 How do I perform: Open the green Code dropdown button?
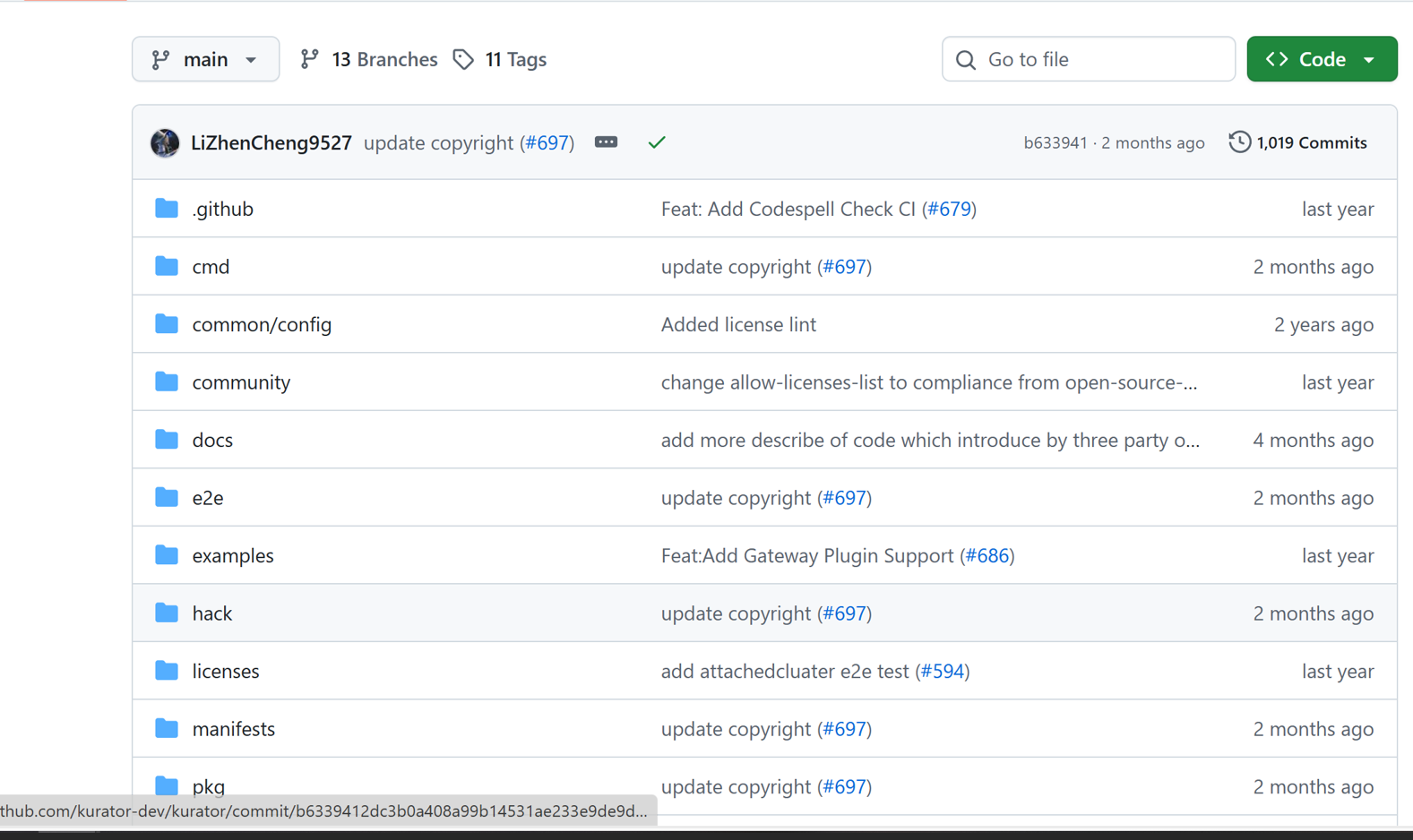tap(1322, 59)
